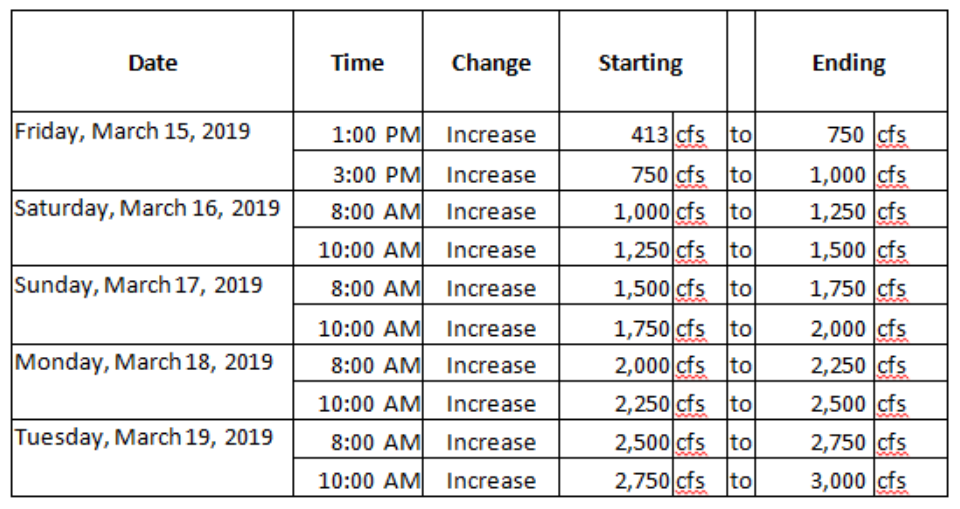
Task: Select the Tuesday, March 19, 2019 cell
Action: (x=144, y=437)
